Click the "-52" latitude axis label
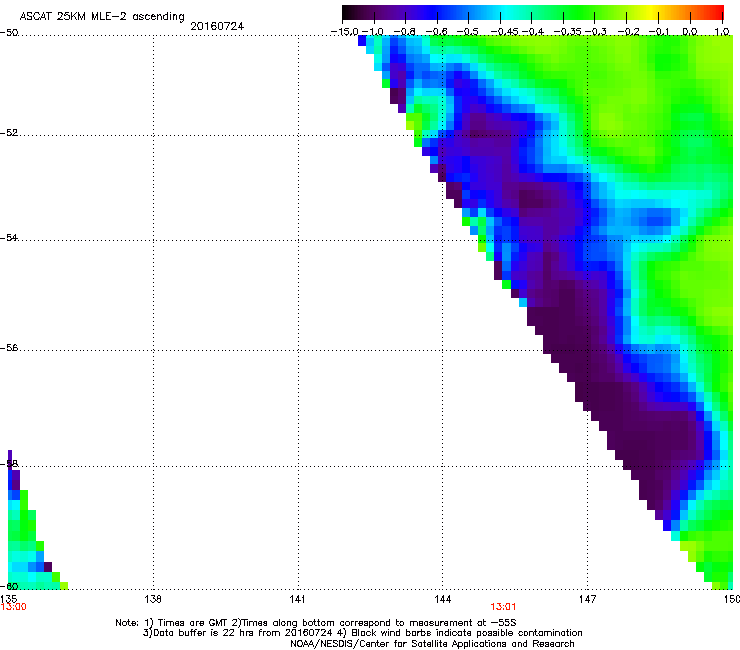 pos(9,133)
